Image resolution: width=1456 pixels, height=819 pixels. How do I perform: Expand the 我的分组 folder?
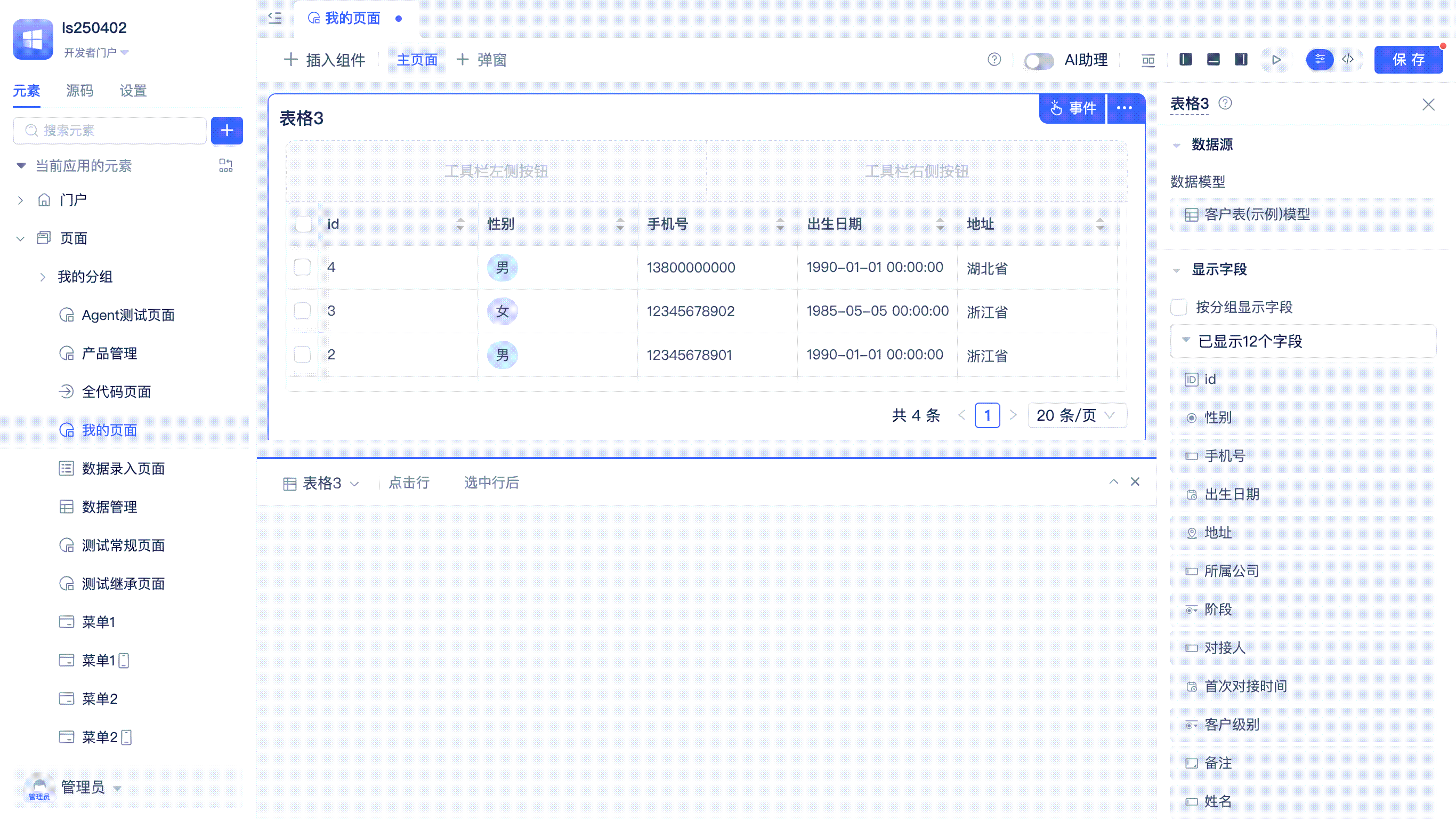click(43, 277)
